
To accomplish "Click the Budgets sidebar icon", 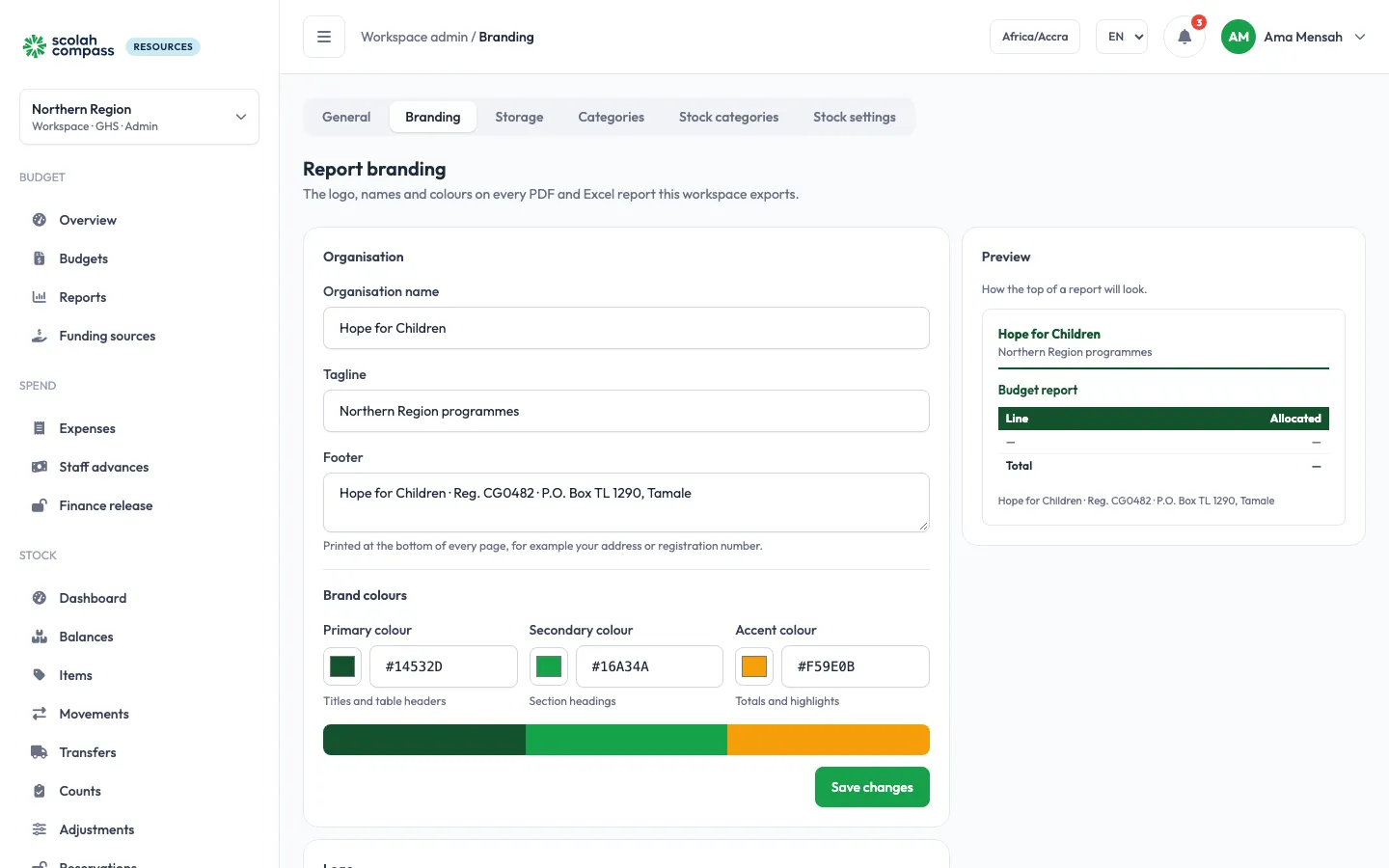I will click(x=40, y=258).
